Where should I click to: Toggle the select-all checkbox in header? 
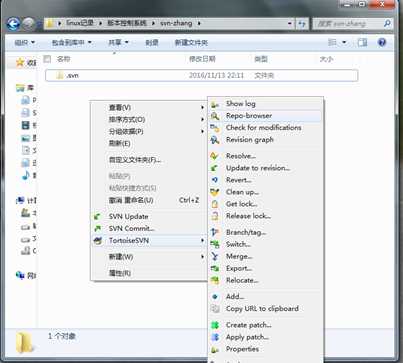pyautogui.click(x=47, y=59)
